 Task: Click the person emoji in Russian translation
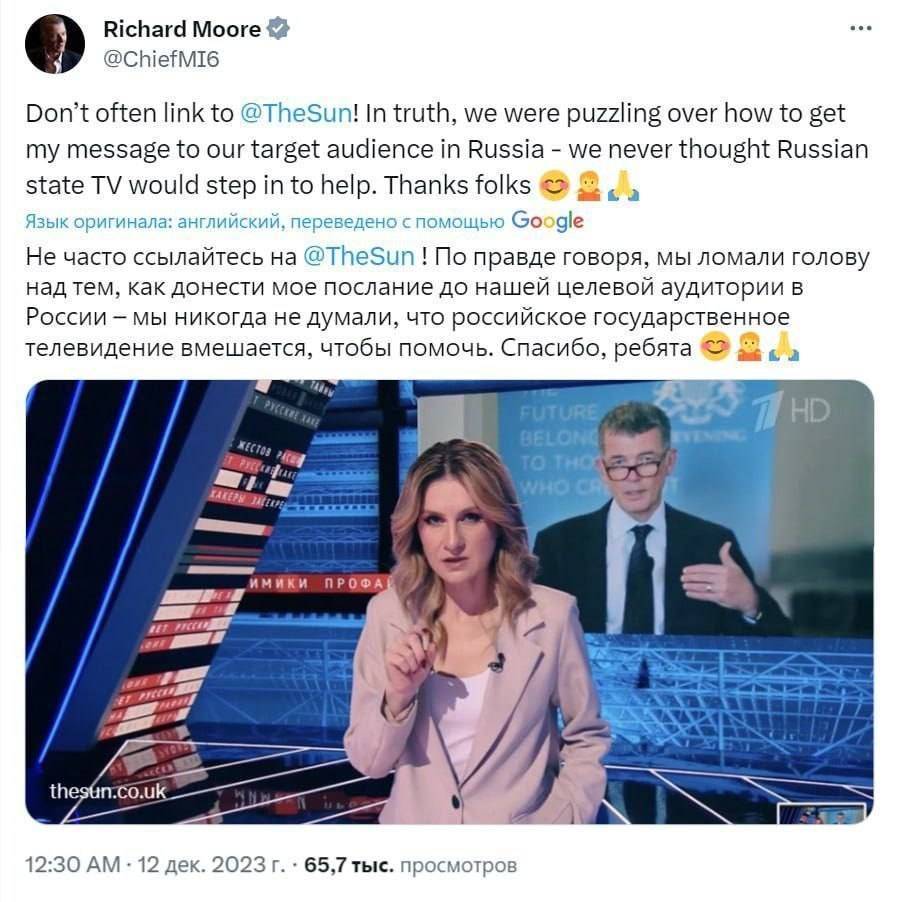tap(749, 347)
